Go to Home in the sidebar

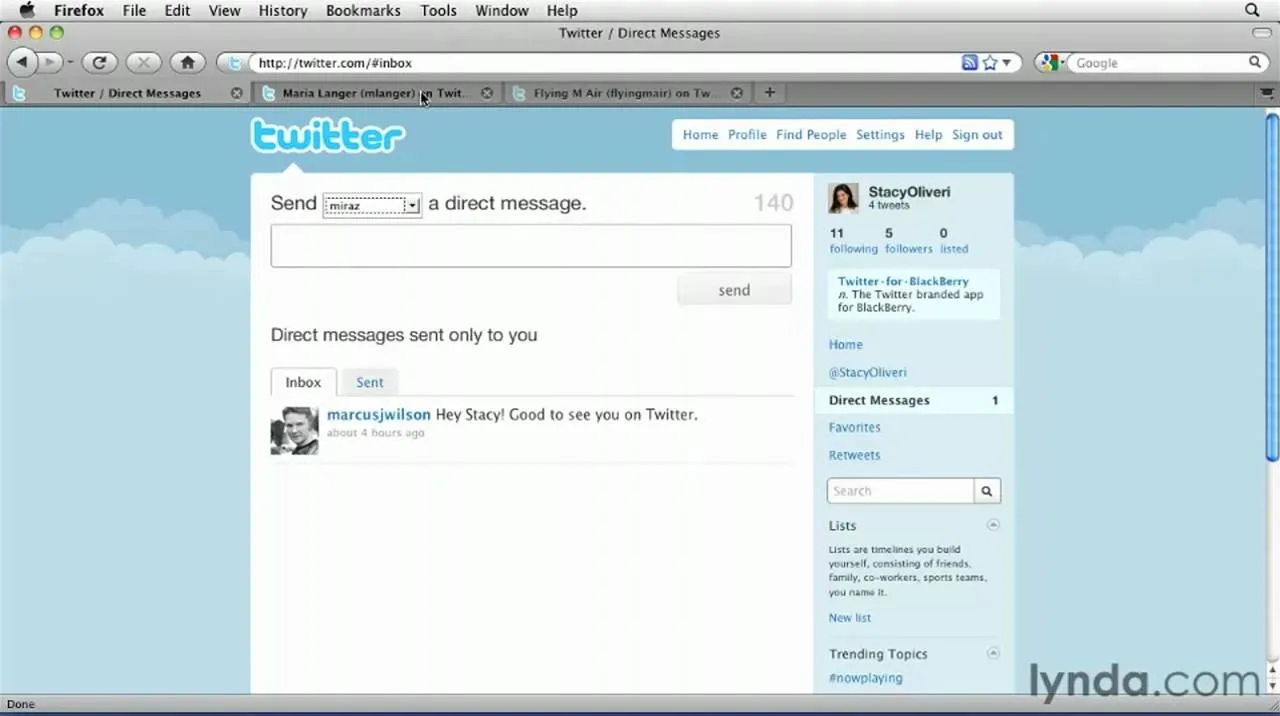coord(845,345)
